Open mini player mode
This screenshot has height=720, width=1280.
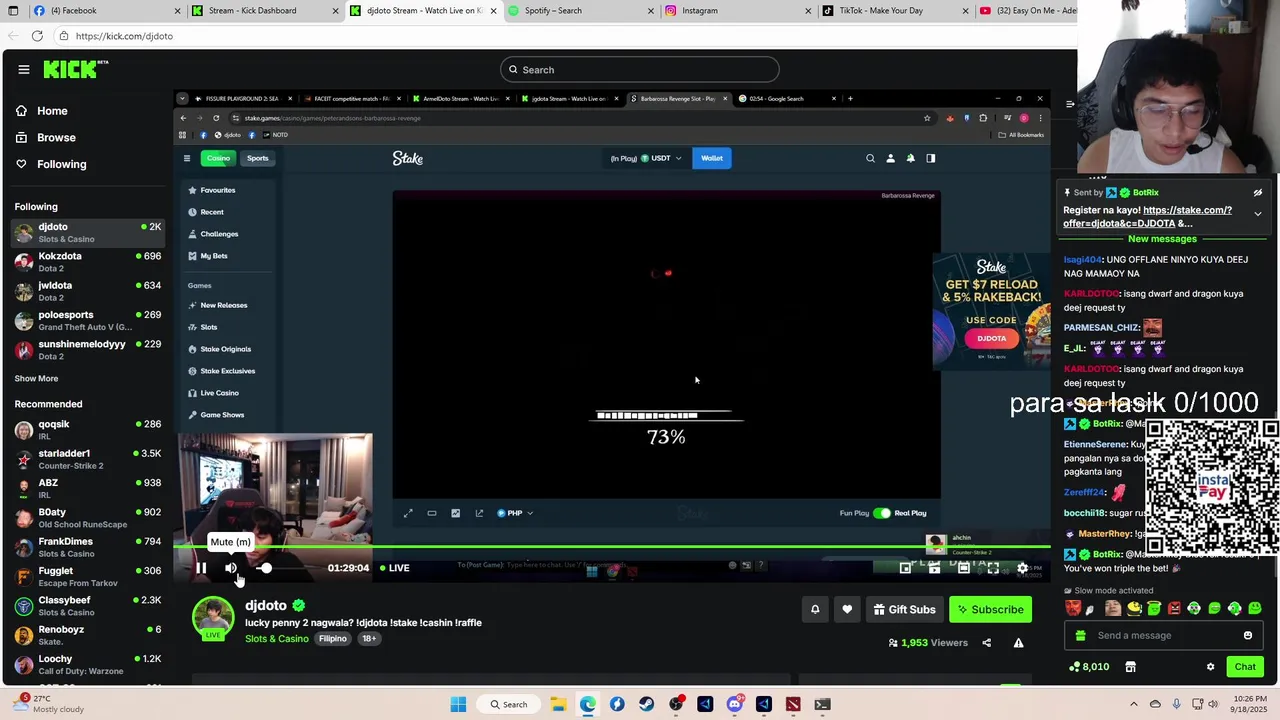[x=905, y=568]
